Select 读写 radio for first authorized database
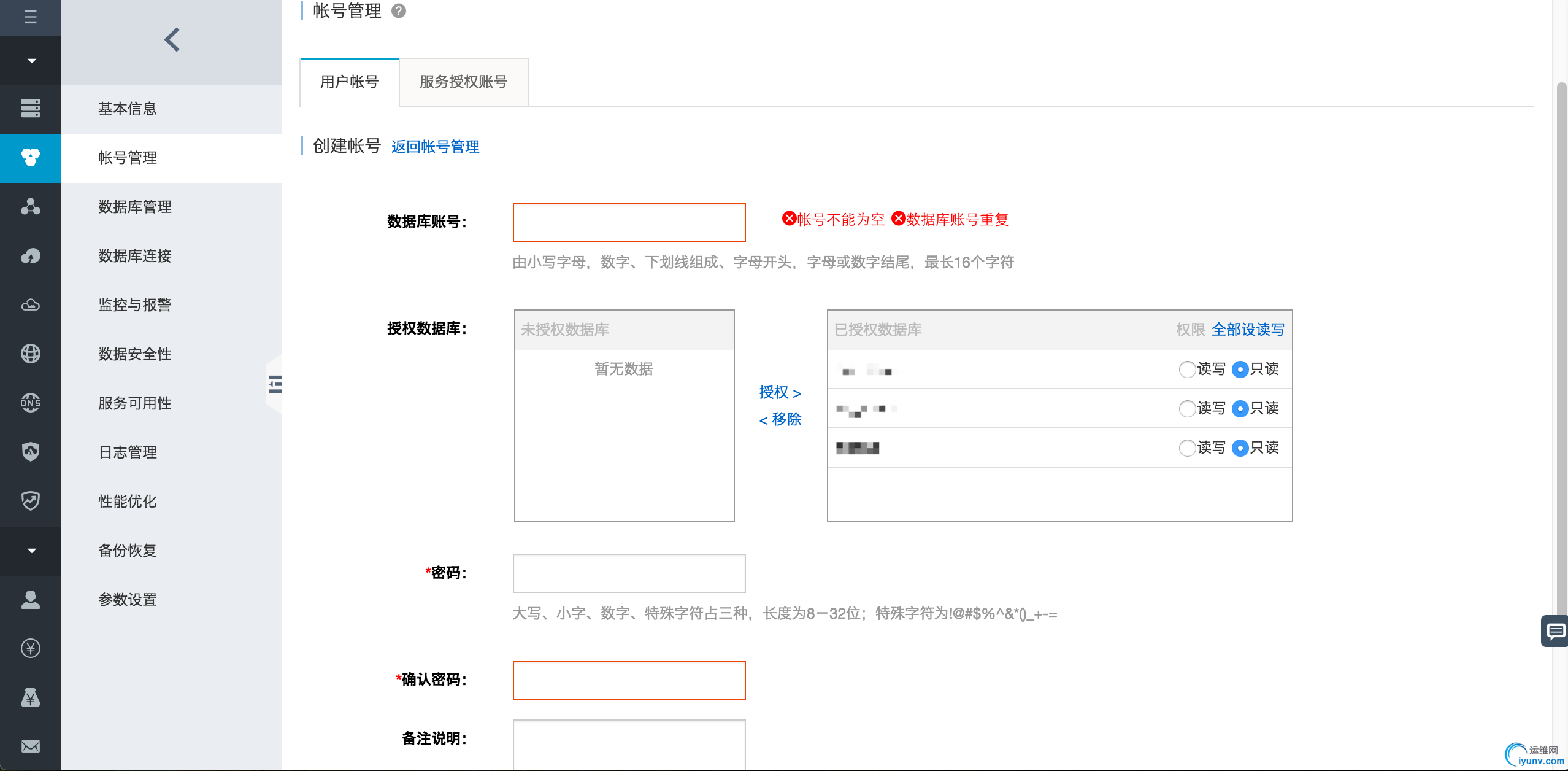This screenshot has width=1568, height=771. point(1187,370)
